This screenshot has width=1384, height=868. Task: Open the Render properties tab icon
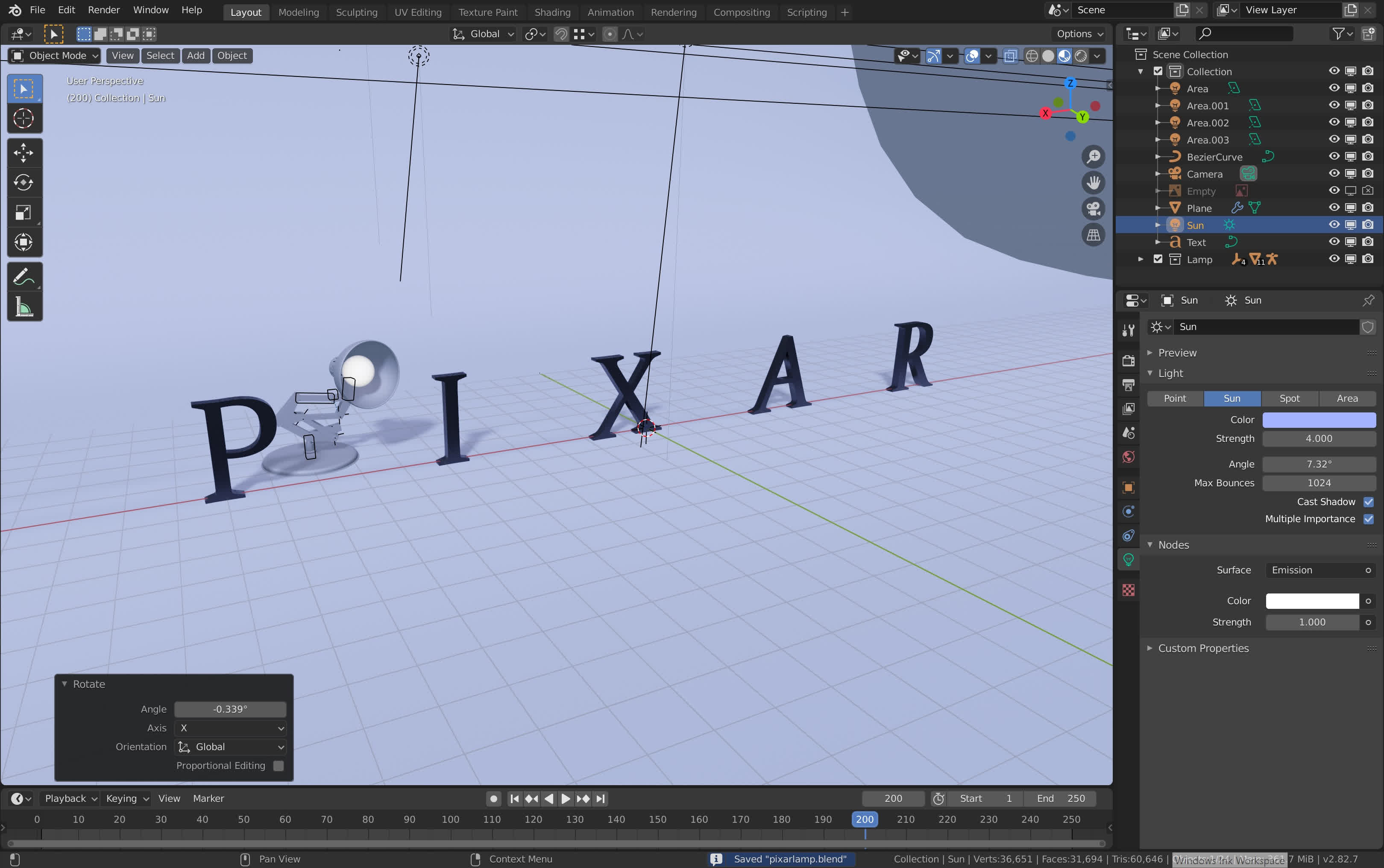point(1129,360)
